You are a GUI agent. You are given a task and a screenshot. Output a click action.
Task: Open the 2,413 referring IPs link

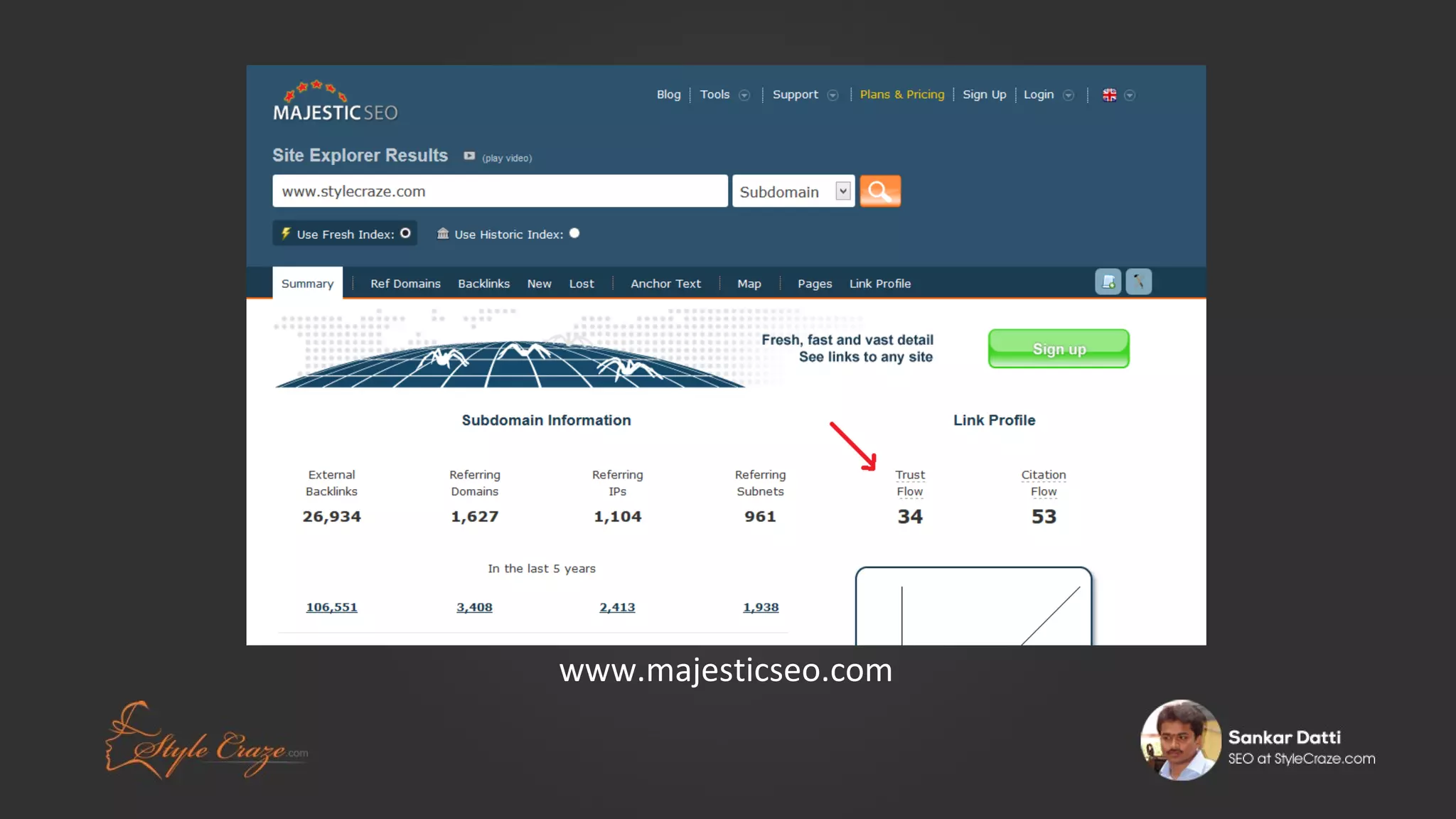pos(617,607)
